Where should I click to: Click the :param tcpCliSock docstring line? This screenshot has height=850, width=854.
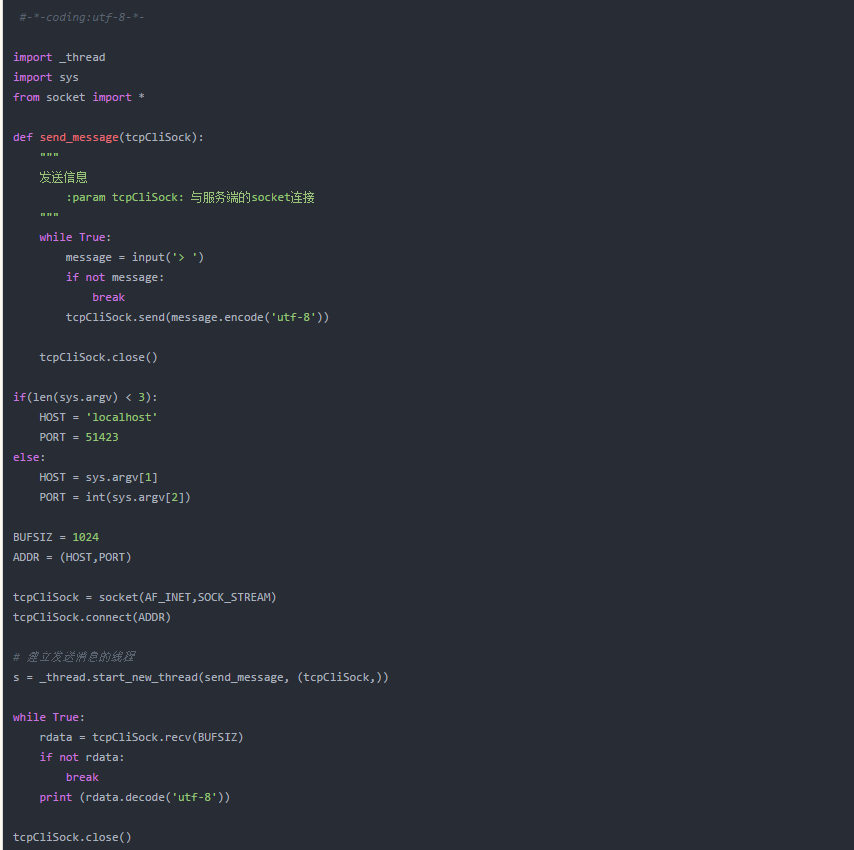coord(190,197)
